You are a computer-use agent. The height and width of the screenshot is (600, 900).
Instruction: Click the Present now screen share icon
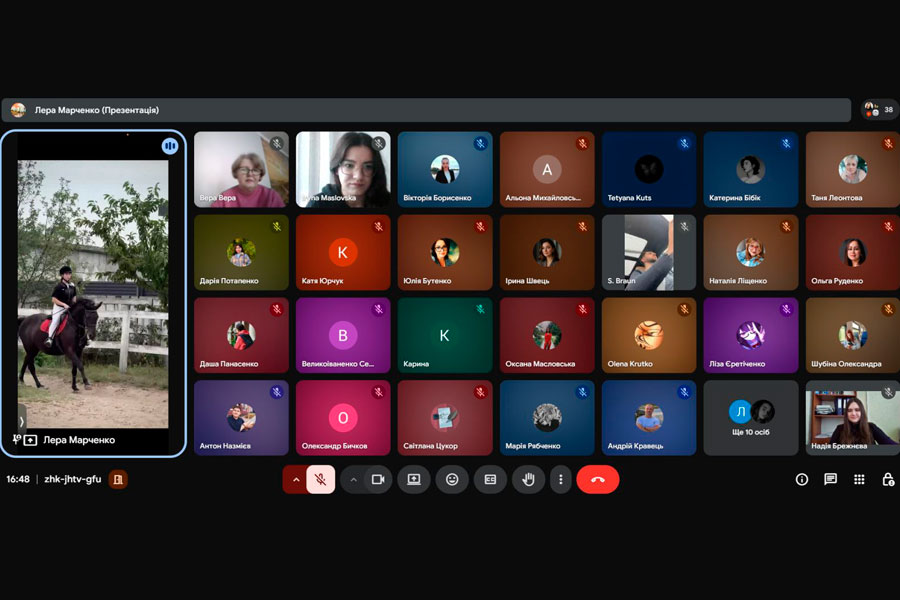pos(414,479)
